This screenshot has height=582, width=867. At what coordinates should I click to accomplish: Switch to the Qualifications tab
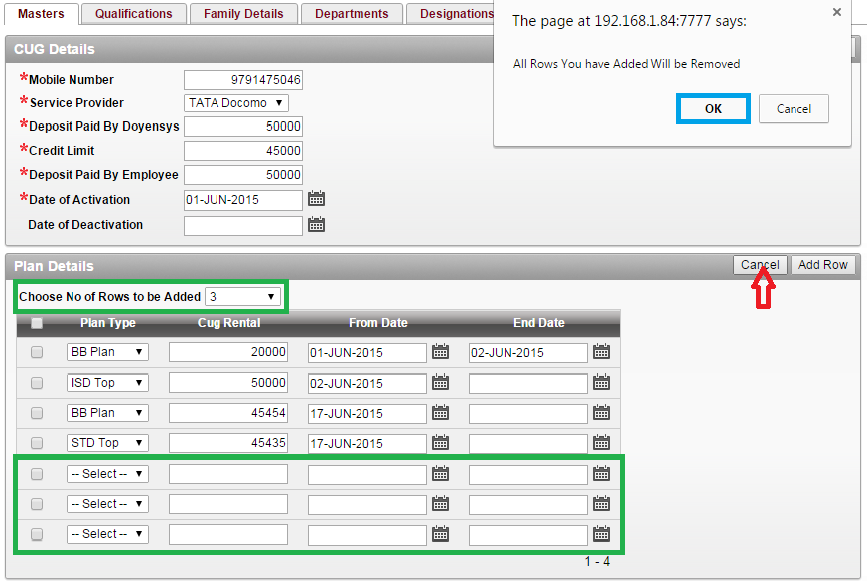click(133, 14)
